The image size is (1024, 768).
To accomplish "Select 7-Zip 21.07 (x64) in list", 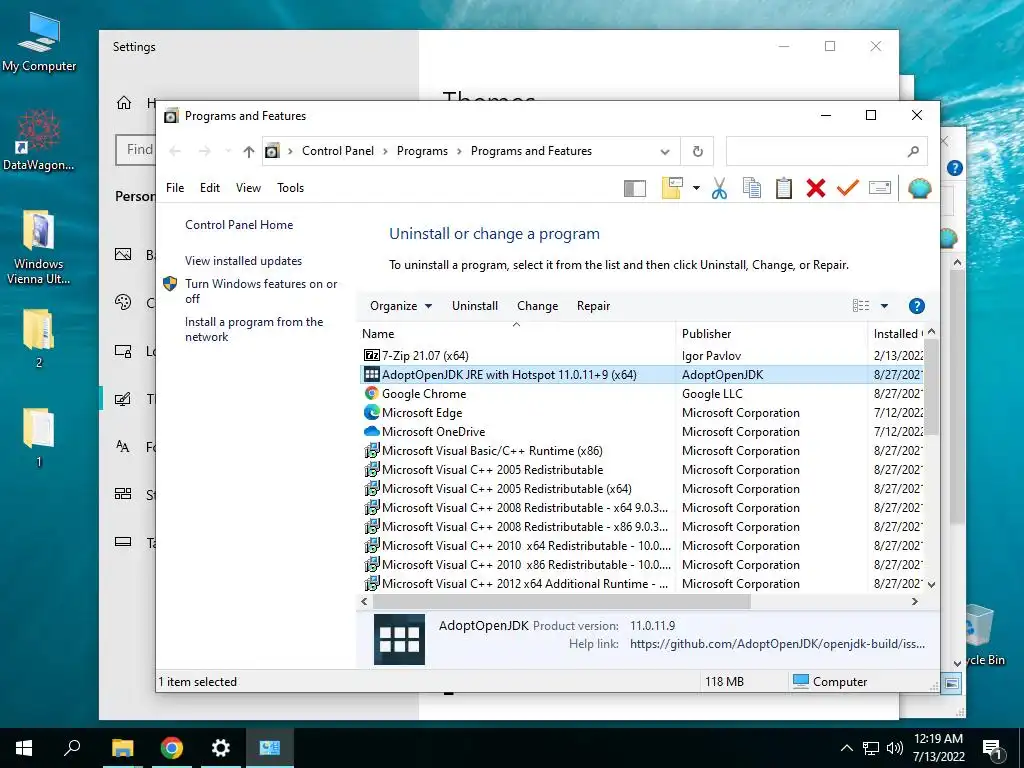I will pyautogui.click(x=425, y=356).
